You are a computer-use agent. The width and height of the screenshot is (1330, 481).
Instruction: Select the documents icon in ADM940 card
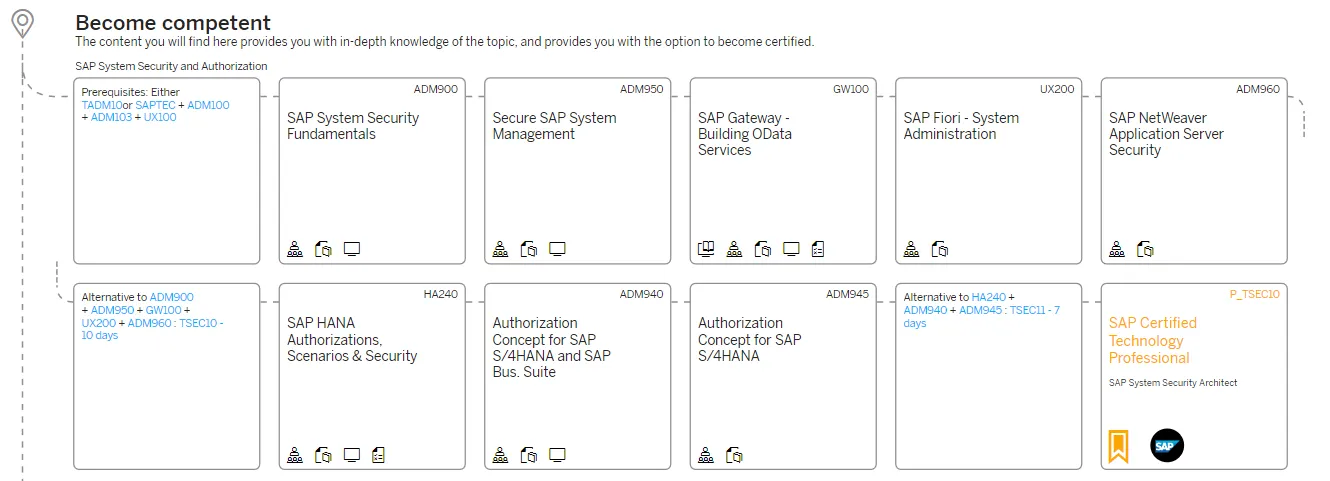pos(529,455)
